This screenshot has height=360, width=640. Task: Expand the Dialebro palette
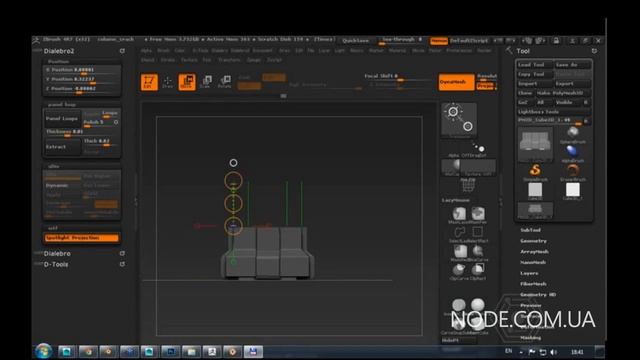[x=57, y=253]
